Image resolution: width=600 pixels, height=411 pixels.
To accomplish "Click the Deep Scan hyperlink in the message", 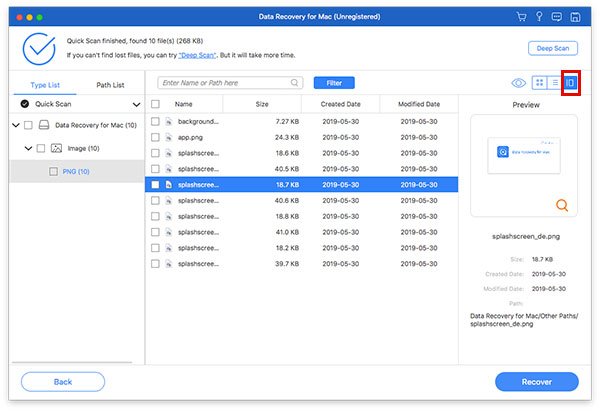I will tap(197, 55).
